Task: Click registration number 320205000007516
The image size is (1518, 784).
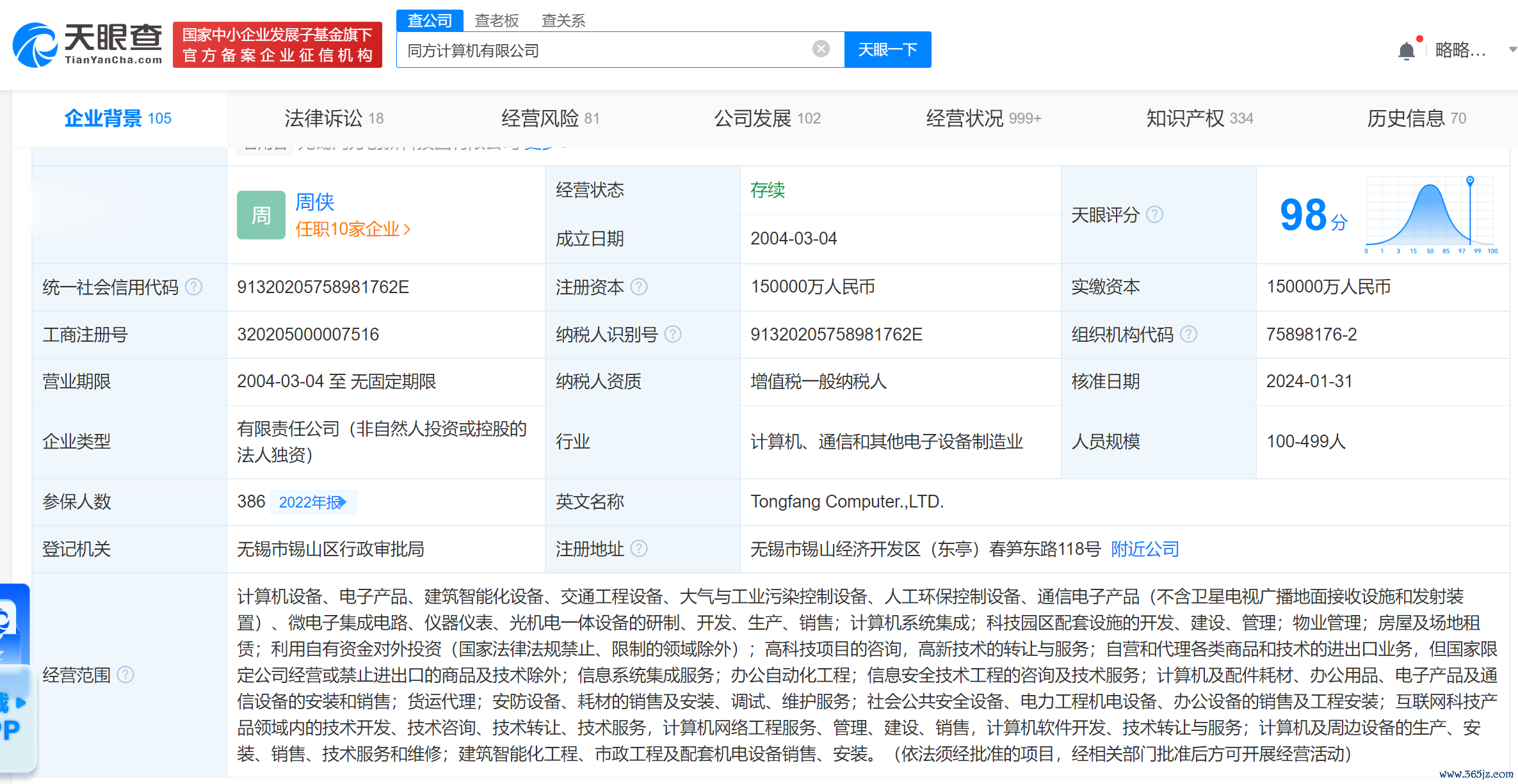Action: pyautogui.click(x=308, y=334)
